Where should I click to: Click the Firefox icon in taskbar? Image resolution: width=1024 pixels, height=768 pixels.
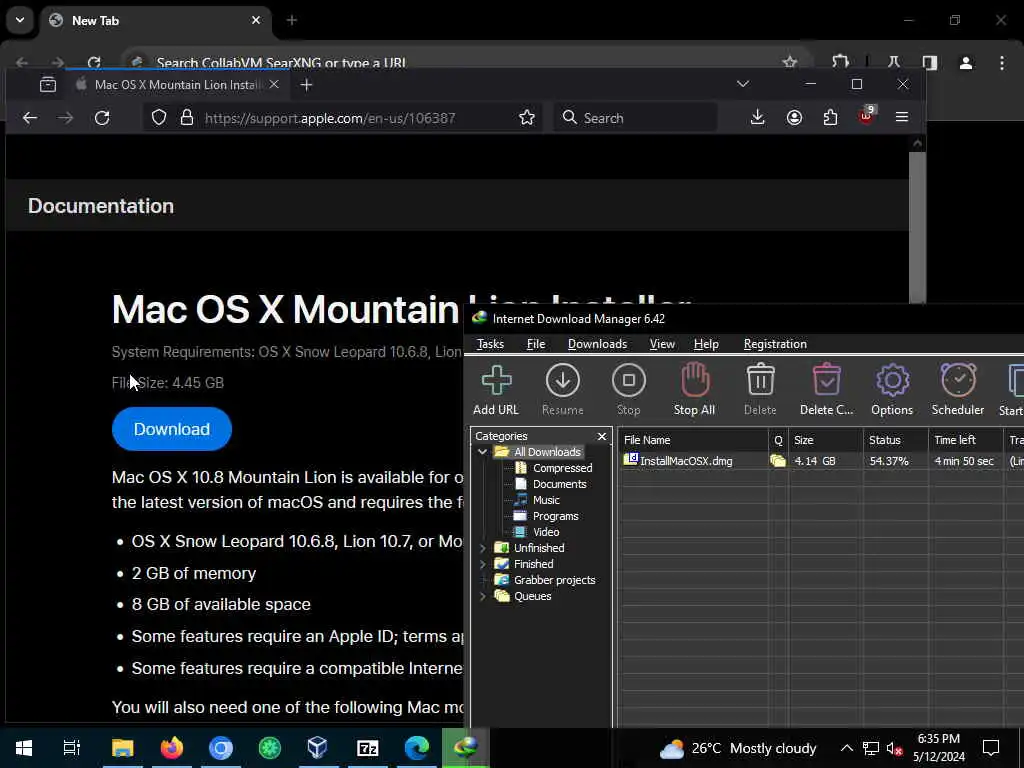click(172, 748)
